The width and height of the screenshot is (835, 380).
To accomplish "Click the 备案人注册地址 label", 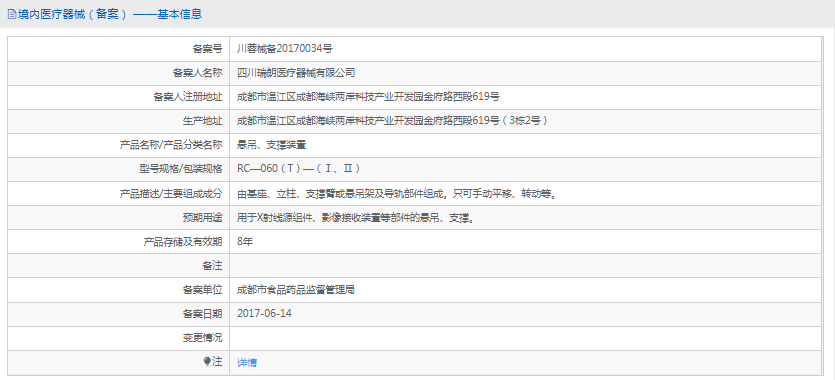I will (x=187, y=97).
